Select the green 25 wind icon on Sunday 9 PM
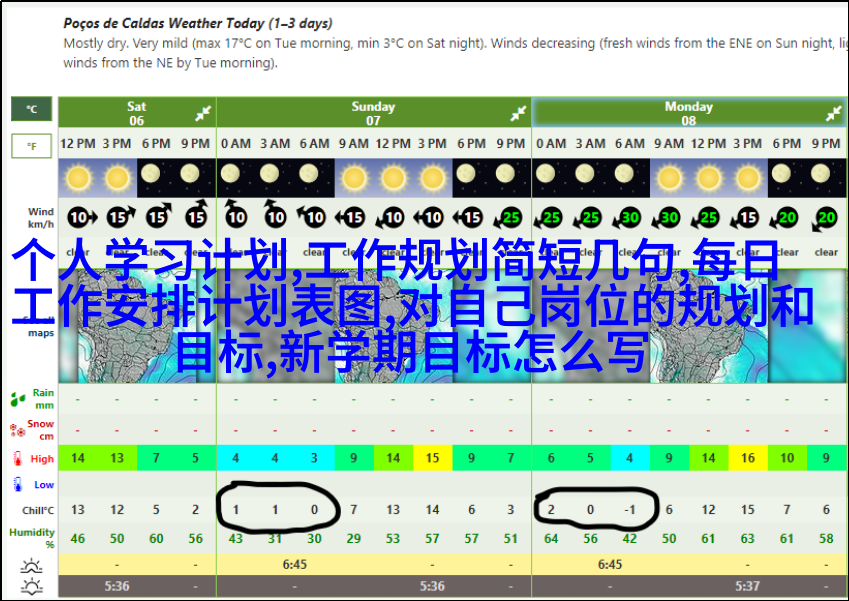Image resolution: width=849 pixels, height=601 pixels. [x=511, y=217]
